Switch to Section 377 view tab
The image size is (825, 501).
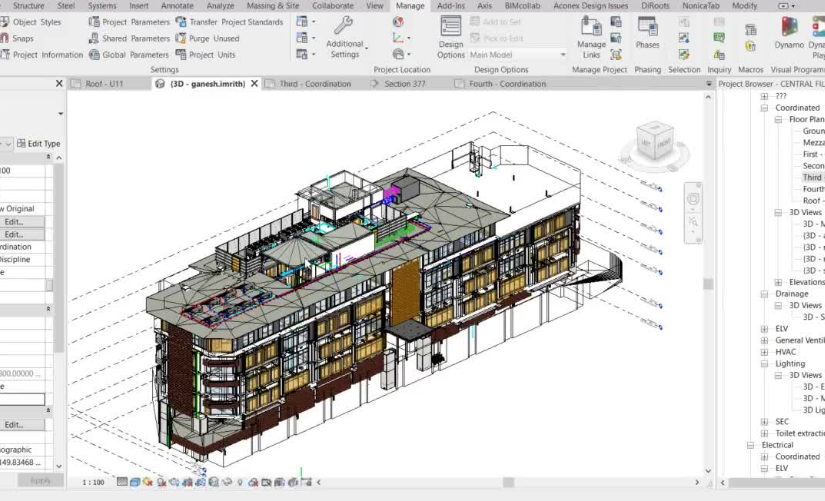[410, 84]
